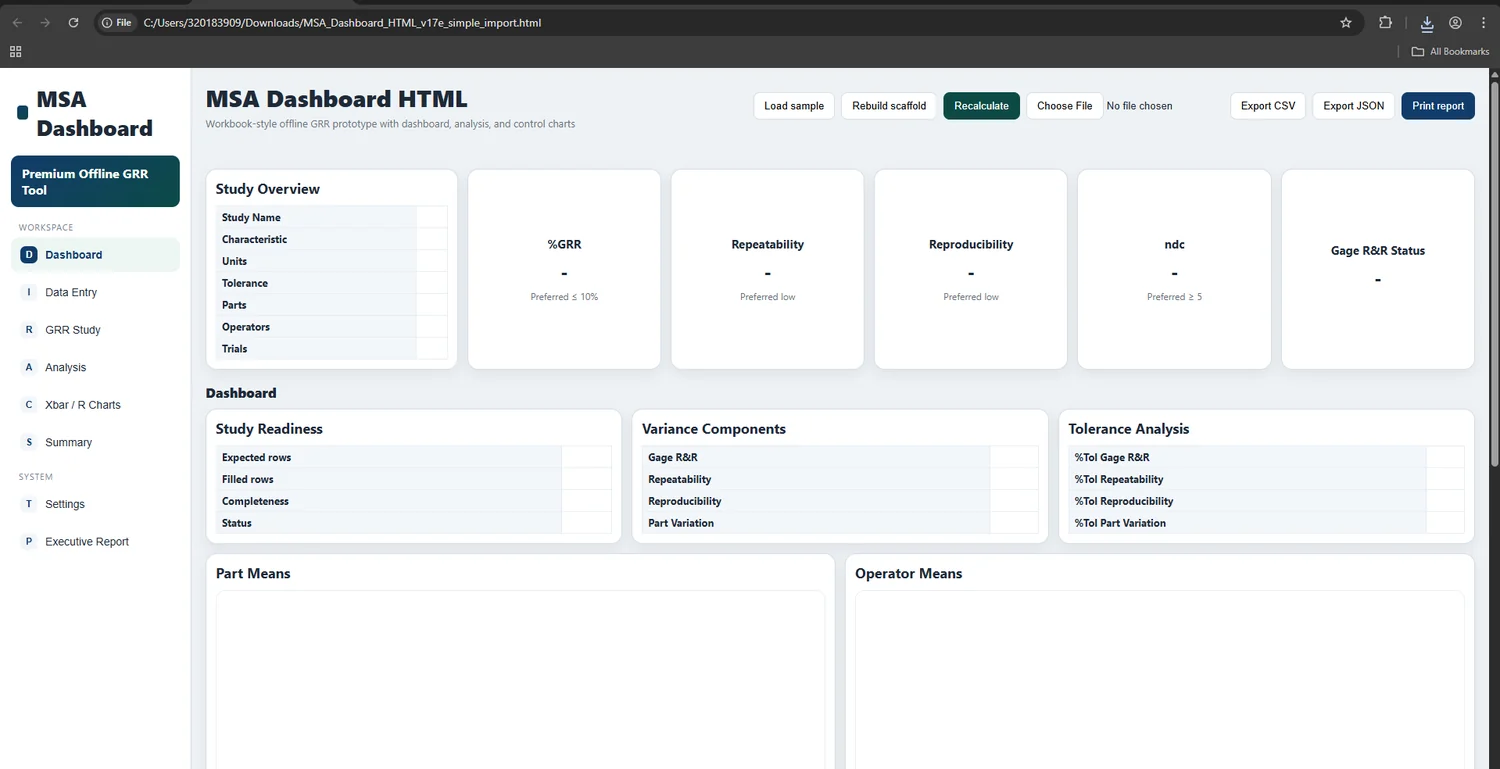
Task: Click Choose File to import data
Action: click(1064, 106)
